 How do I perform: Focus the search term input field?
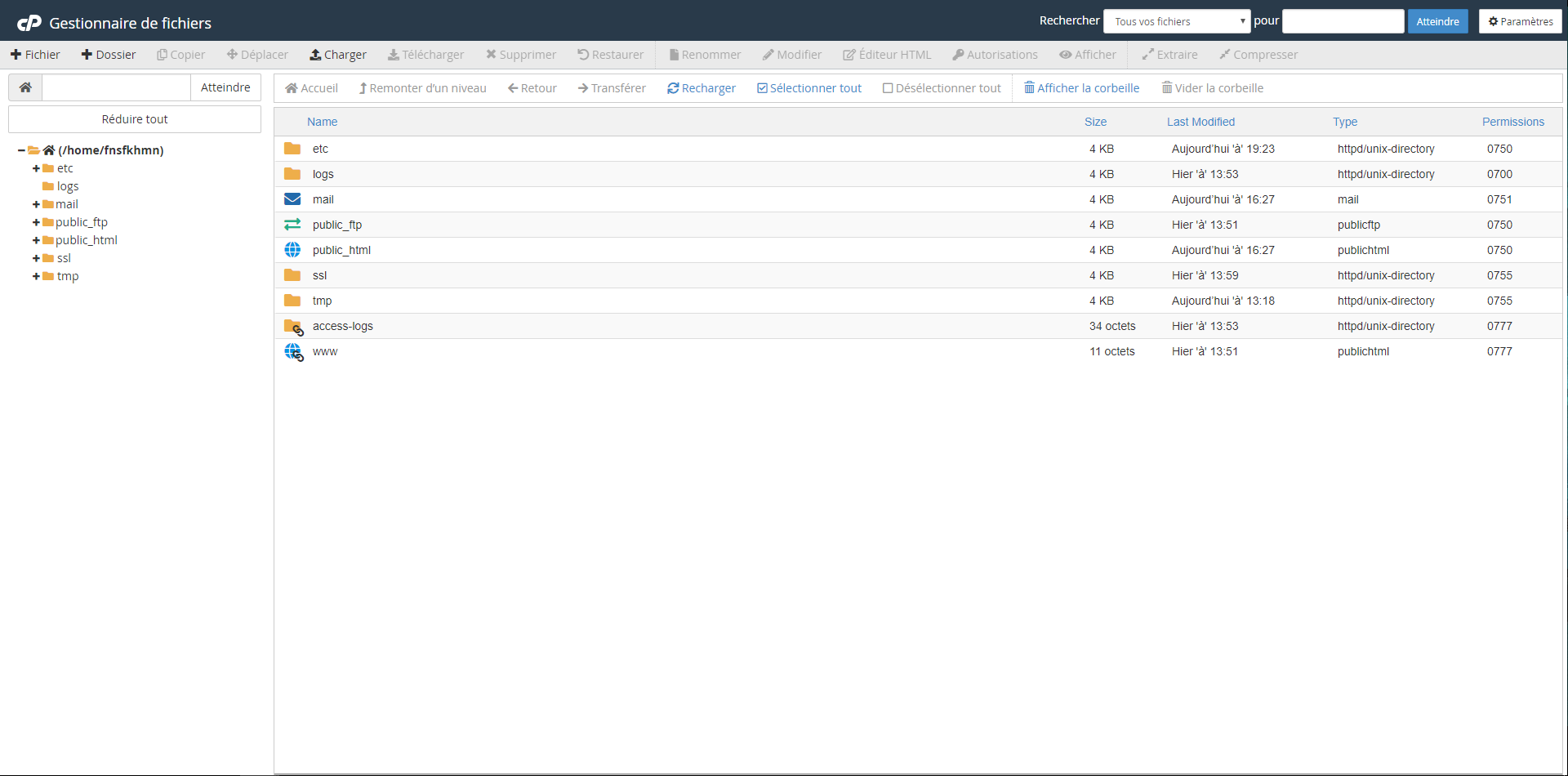1343,21
